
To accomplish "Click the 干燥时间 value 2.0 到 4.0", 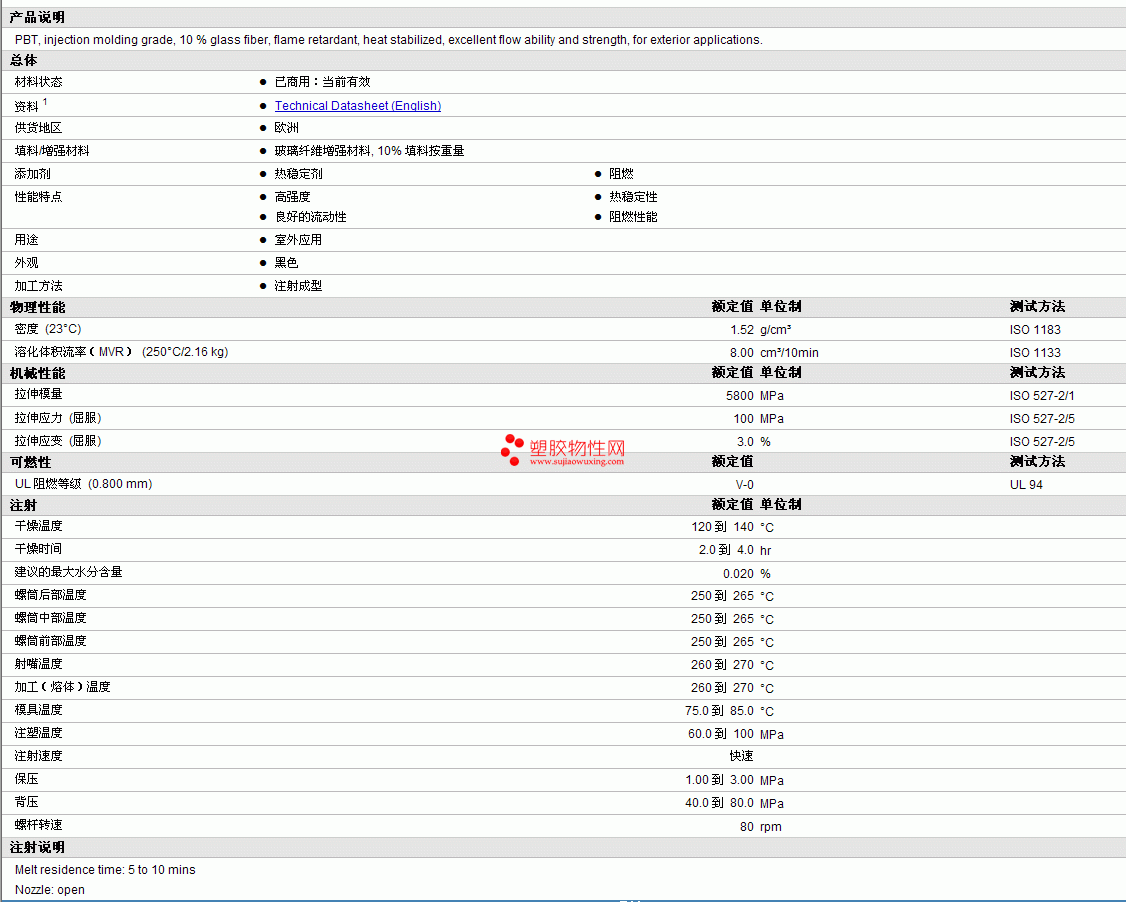I will (726, 550).
